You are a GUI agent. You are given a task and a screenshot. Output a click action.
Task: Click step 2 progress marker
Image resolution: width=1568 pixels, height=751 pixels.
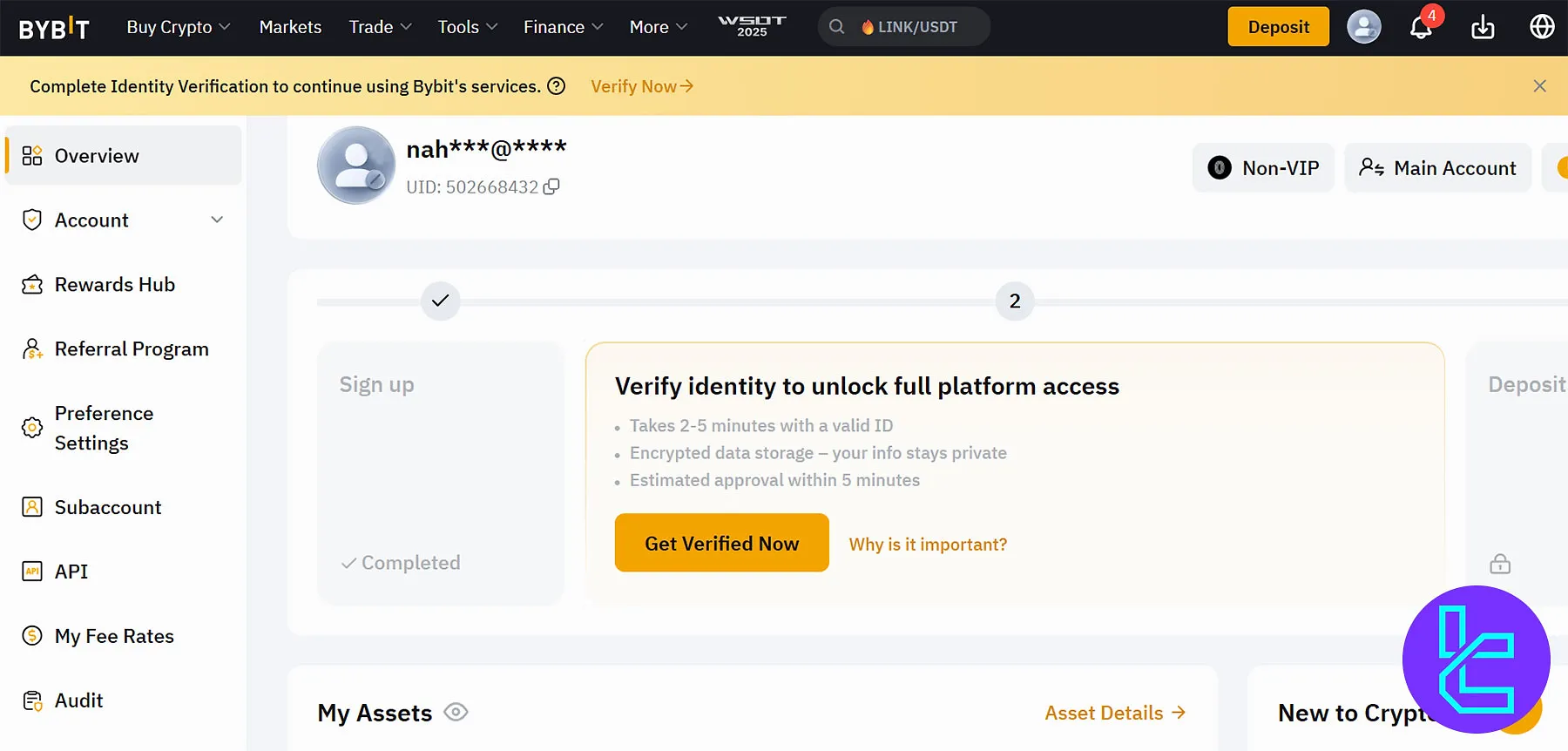tap(1015, 301)
